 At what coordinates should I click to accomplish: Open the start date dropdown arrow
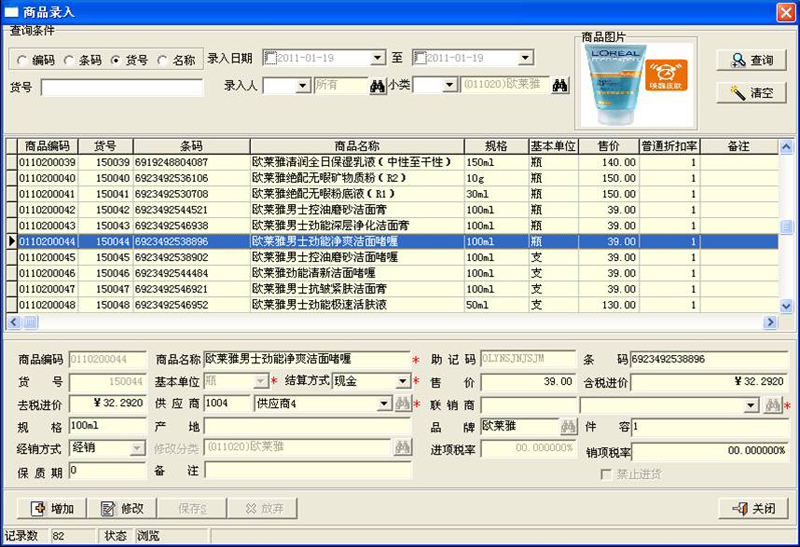pos(377,58)
